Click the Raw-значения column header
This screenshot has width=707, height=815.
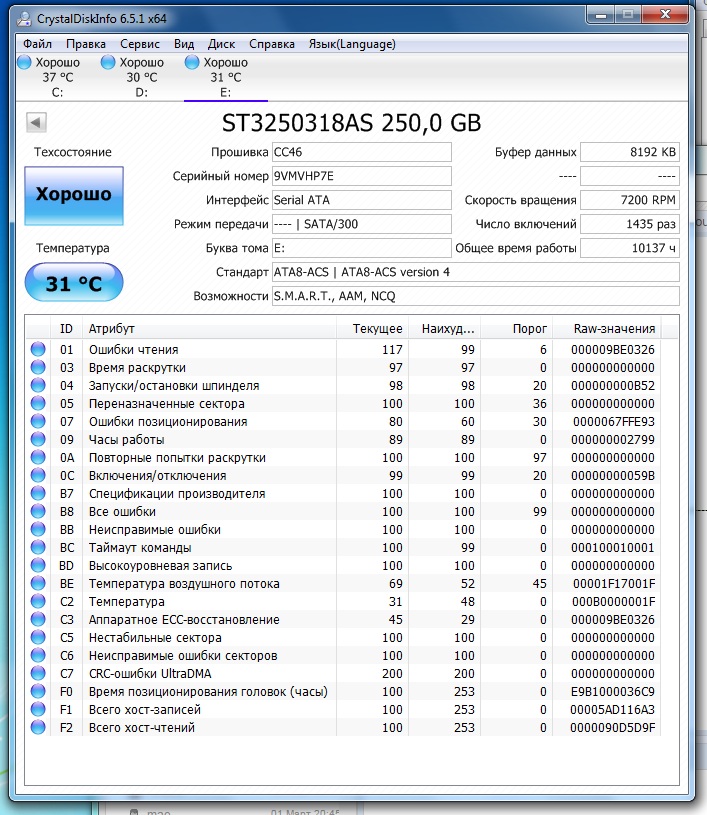pyautogui.click(x=614, y=329)
